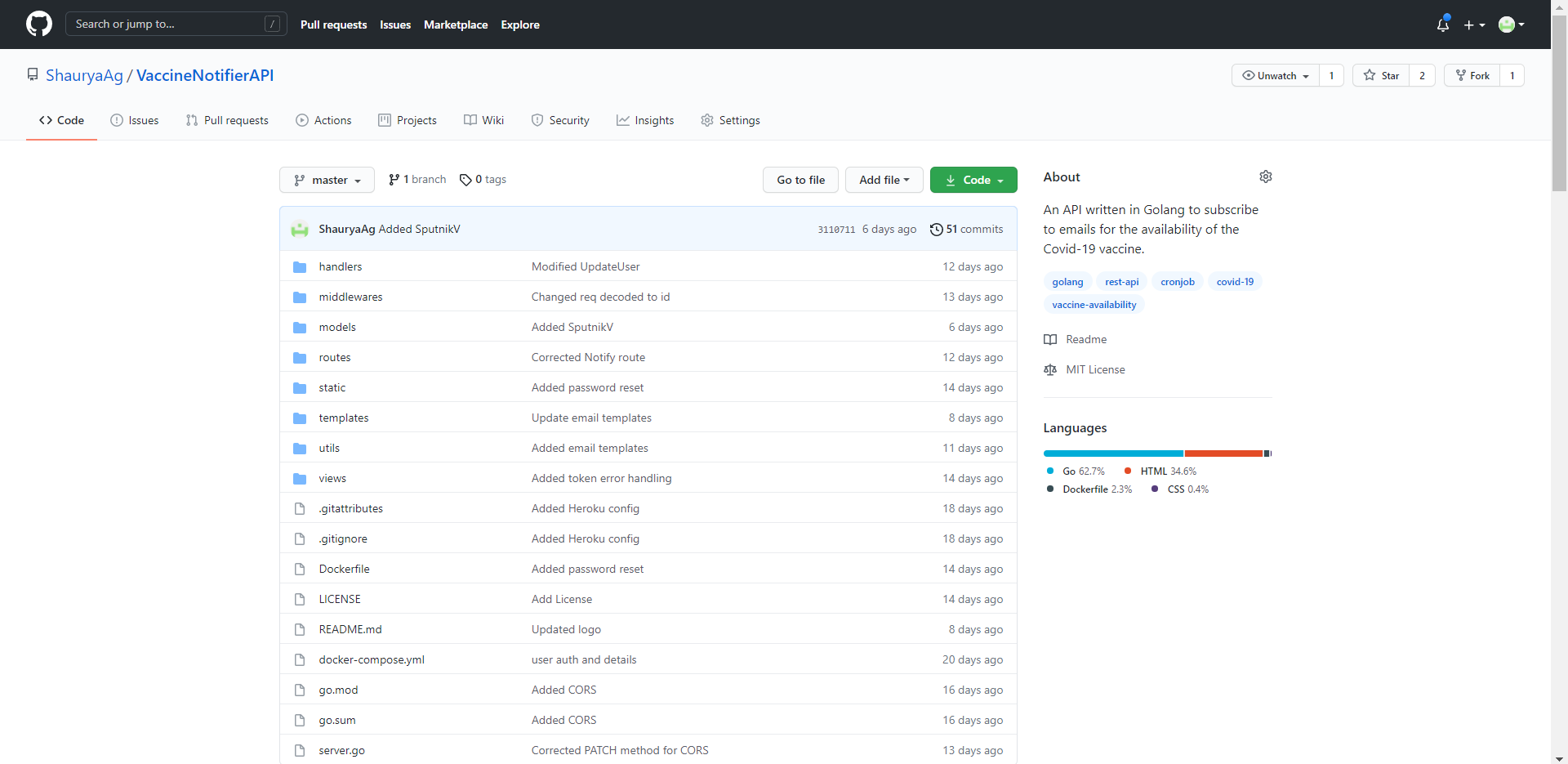1568x764 pixels.
Task: Click the repository icon before ShauryaAg
Action: coord(33,74)
